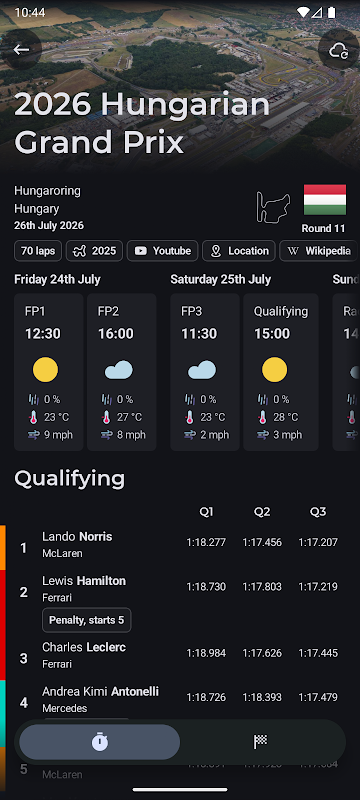Image resolution: width=360 pixels, height=800 pixels.
Task: Select the qualifying stopwatch tab
Action: tap(99, 742)
